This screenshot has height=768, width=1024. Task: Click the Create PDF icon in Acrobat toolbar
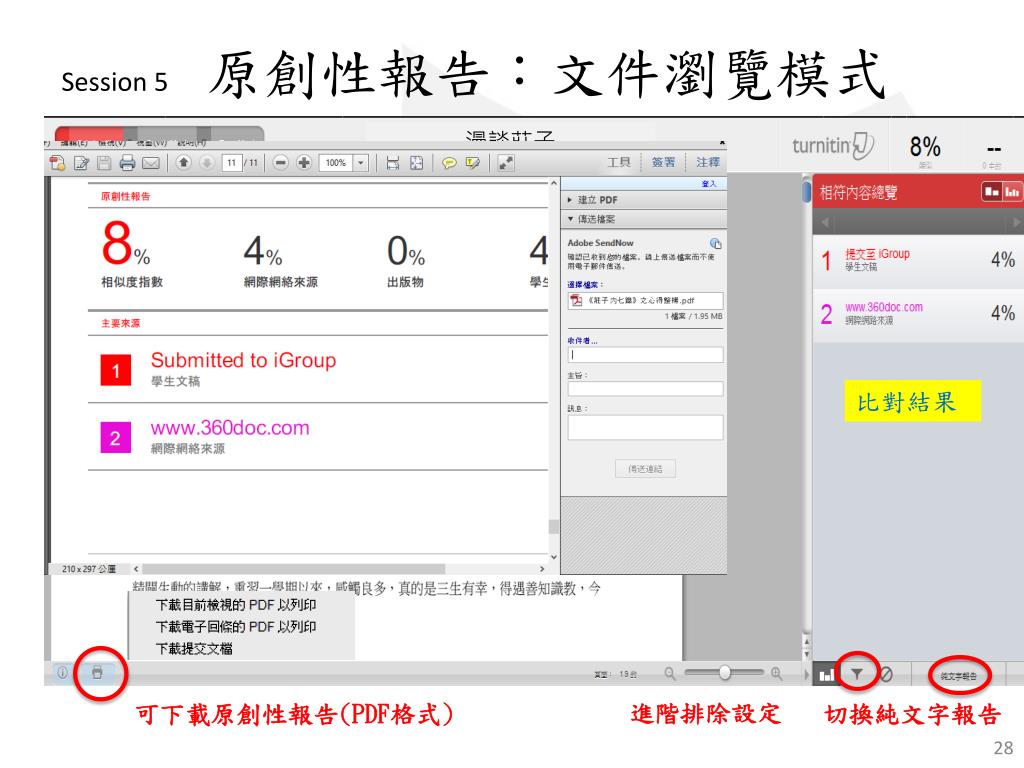[57, 163]
